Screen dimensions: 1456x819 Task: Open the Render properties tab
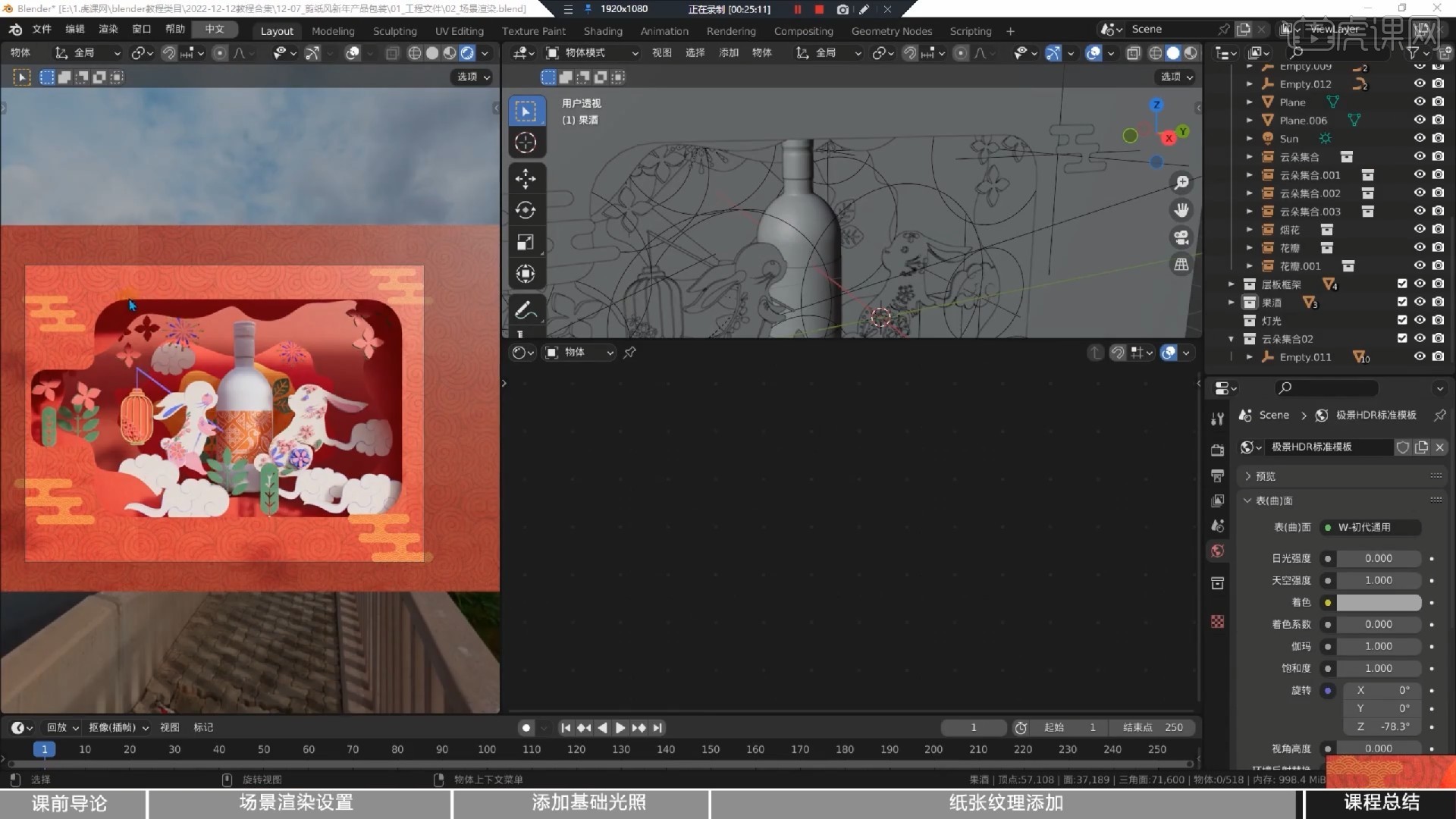pyautogui.click(x=1218, y=450)
